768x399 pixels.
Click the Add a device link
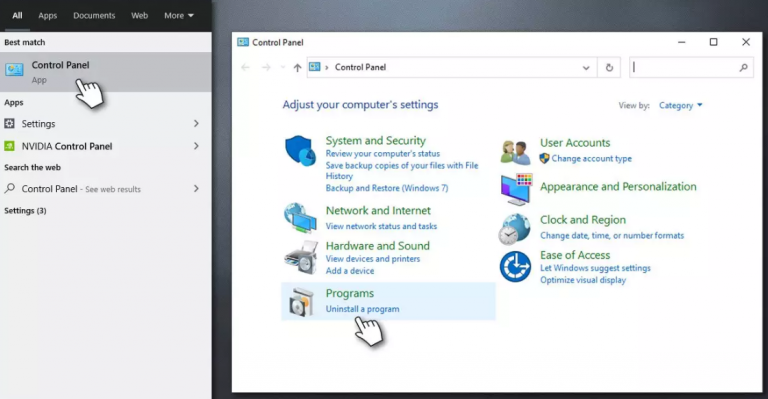coord(350,271)
